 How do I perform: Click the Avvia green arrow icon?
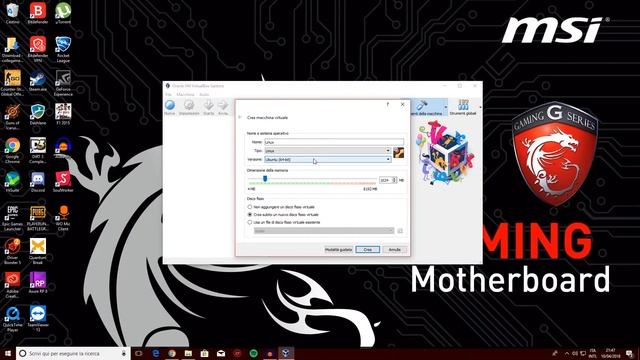coord(223,105)
